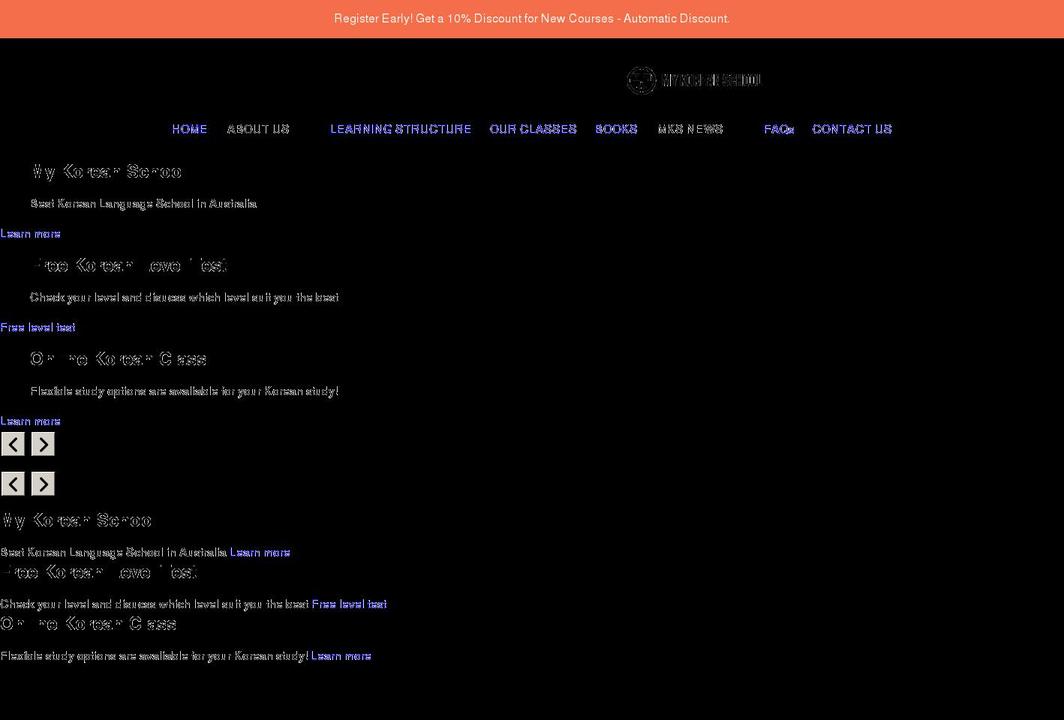Click Learn more under Online Korean Class
Image resolution: width=1064 pixels, height=720 pixels.
point(30,420)
